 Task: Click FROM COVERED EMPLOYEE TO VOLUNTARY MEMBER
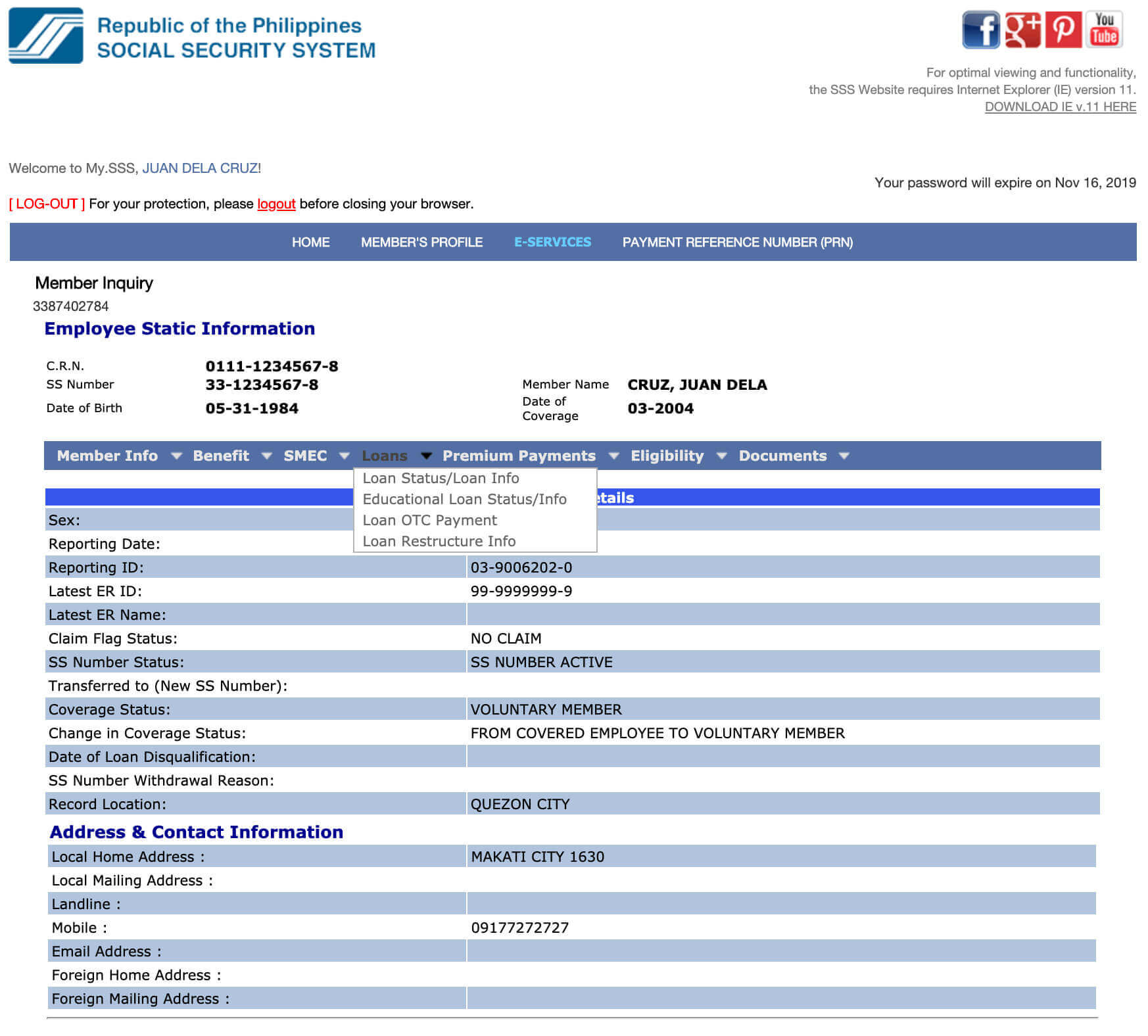pos(658,732)
